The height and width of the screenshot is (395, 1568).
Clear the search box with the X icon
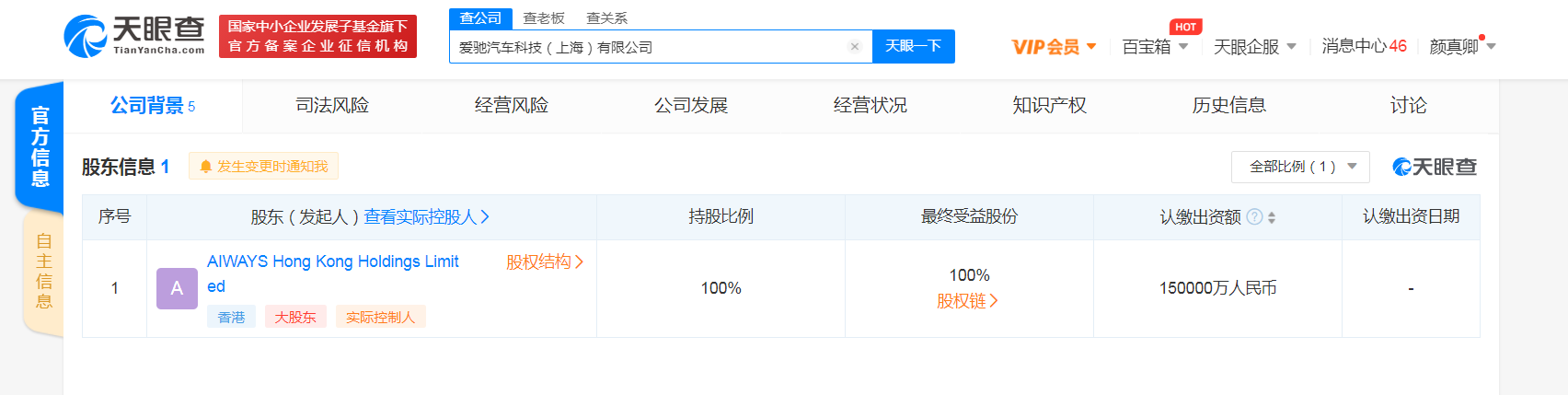tap(855, 47)
